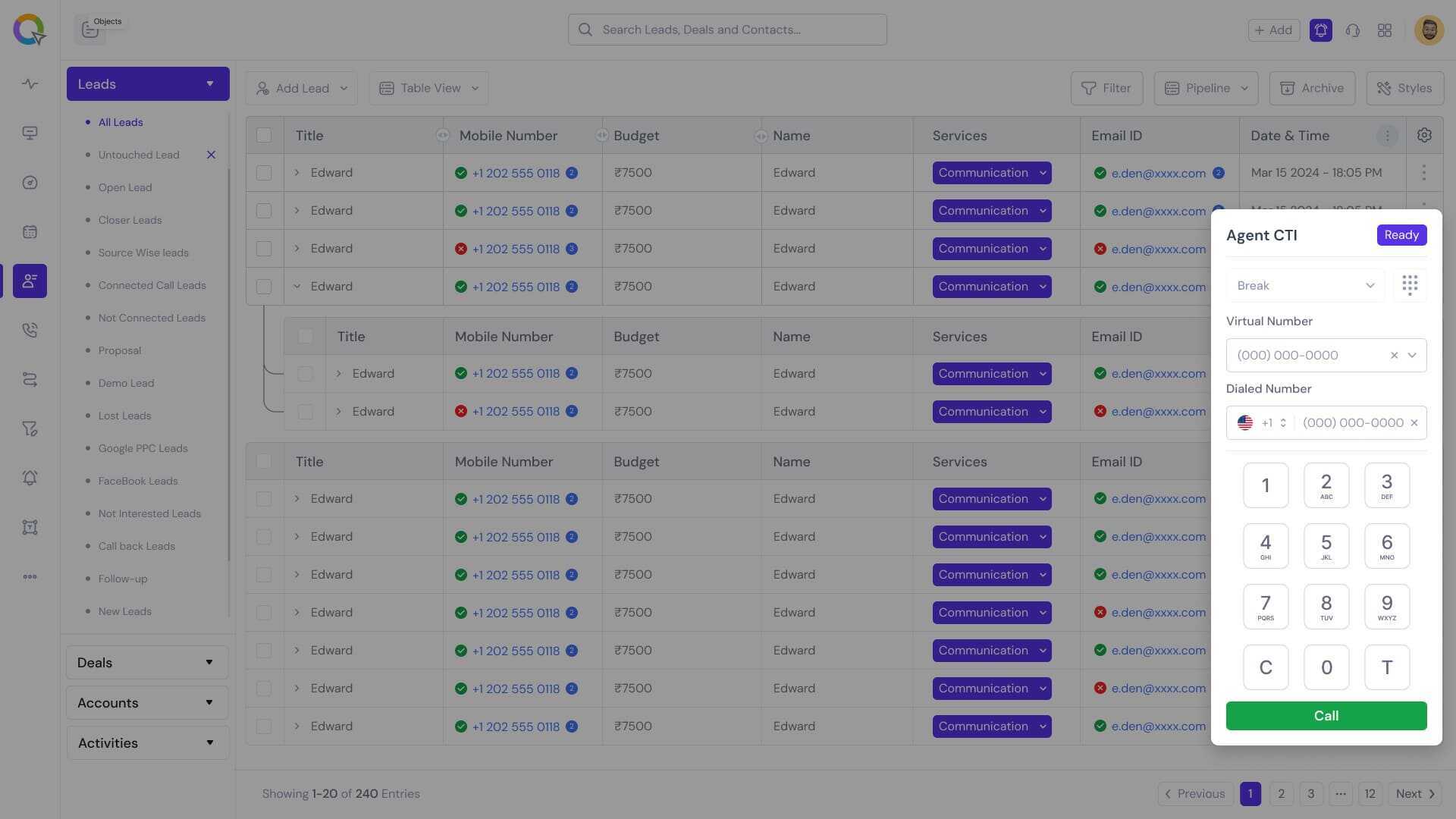Open the calls phone icon in sidebar
This screenshot has height=819, width=1456.
30,331
